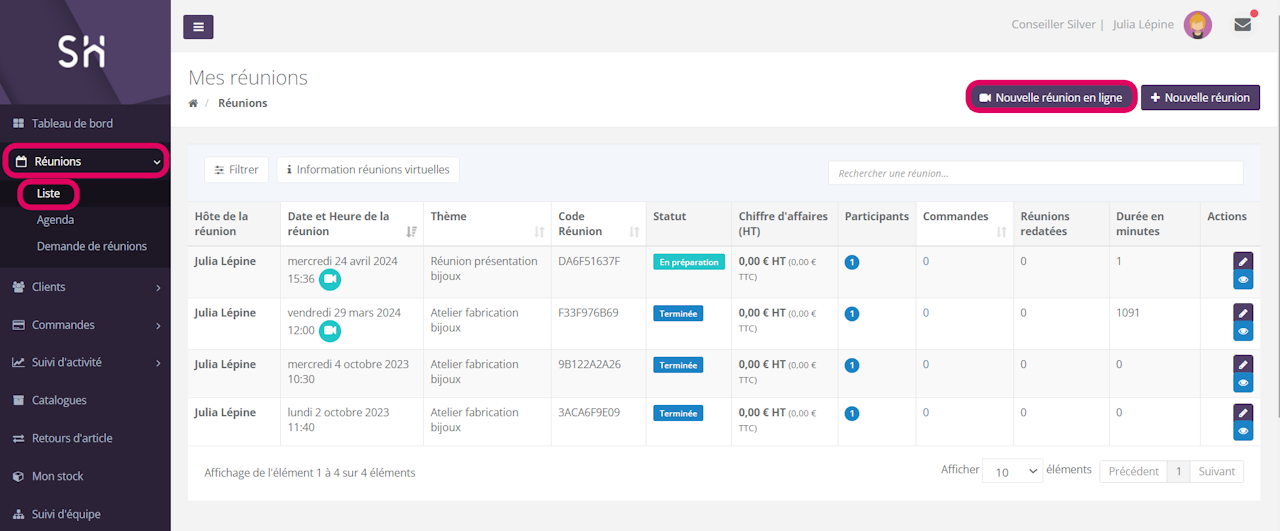This screenshot has width=1280, height=531.
Task: Click Suivant pagination button
Action: (x=1216, y=471)
